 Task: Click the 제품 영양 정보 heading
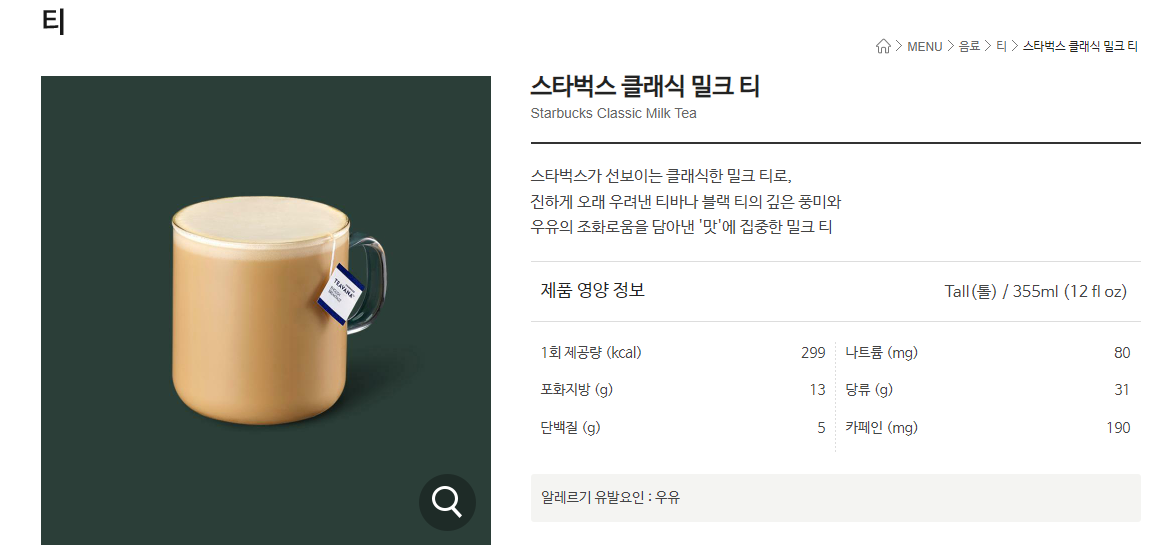pyautogui.click(x=593, y=290)
